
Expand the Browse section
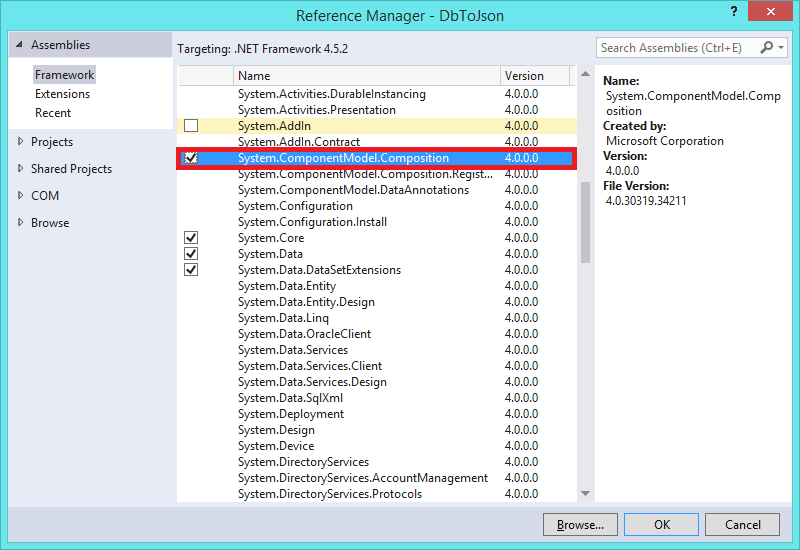(20, 223)
